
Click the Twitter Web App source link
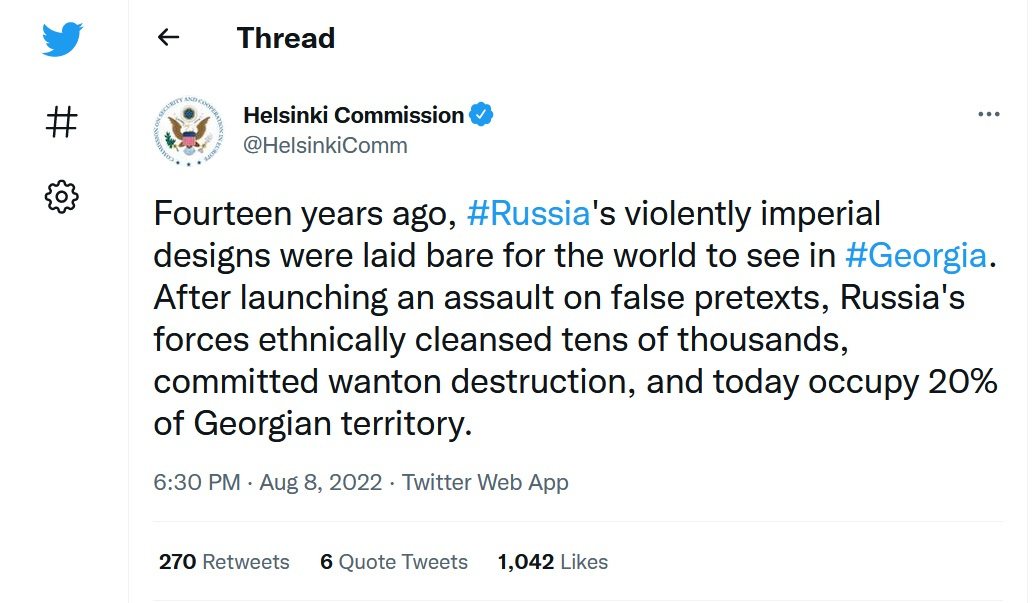[485, 482]
